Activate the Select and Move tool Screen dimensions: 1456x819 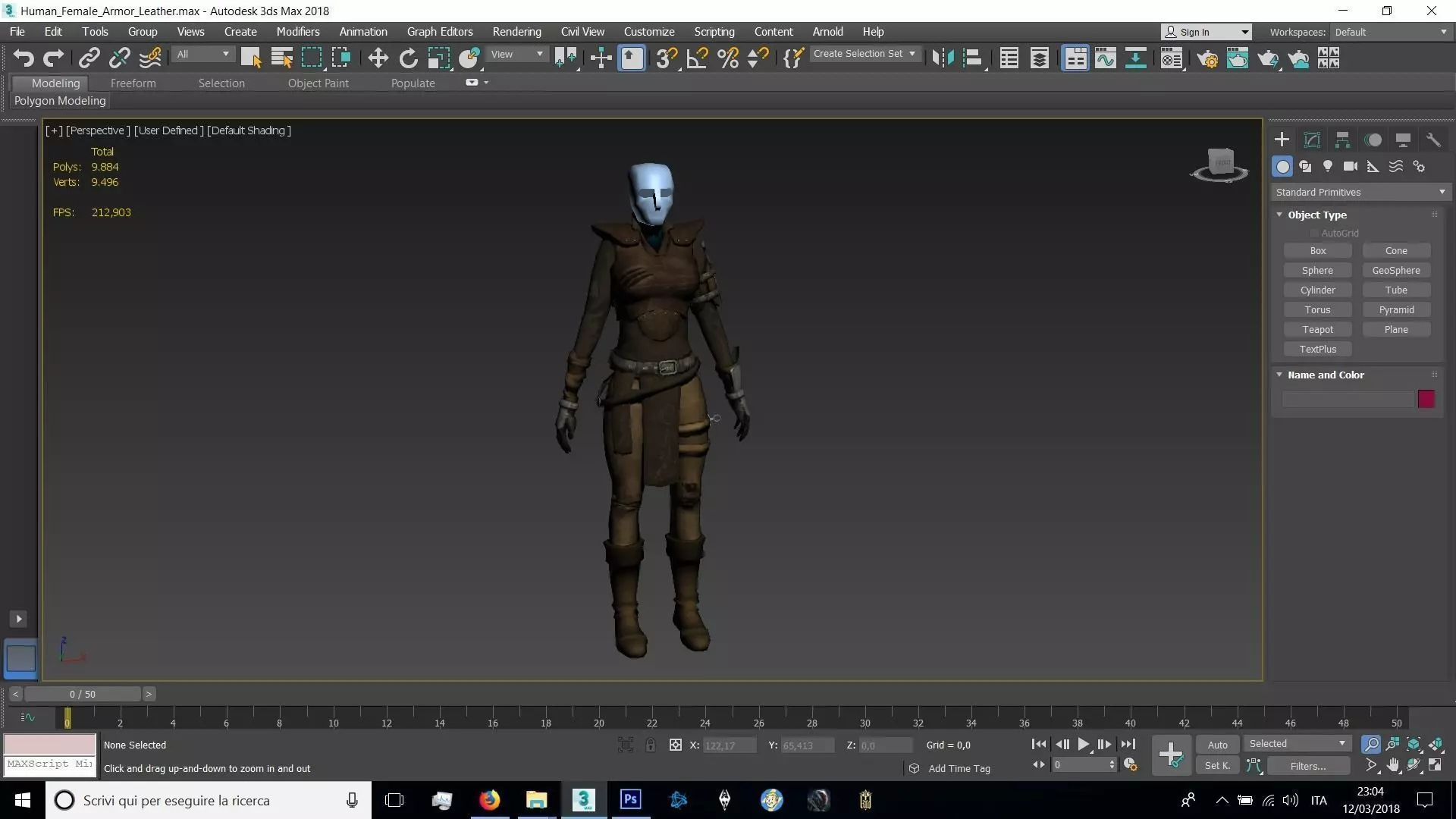(x=378, y=58)
